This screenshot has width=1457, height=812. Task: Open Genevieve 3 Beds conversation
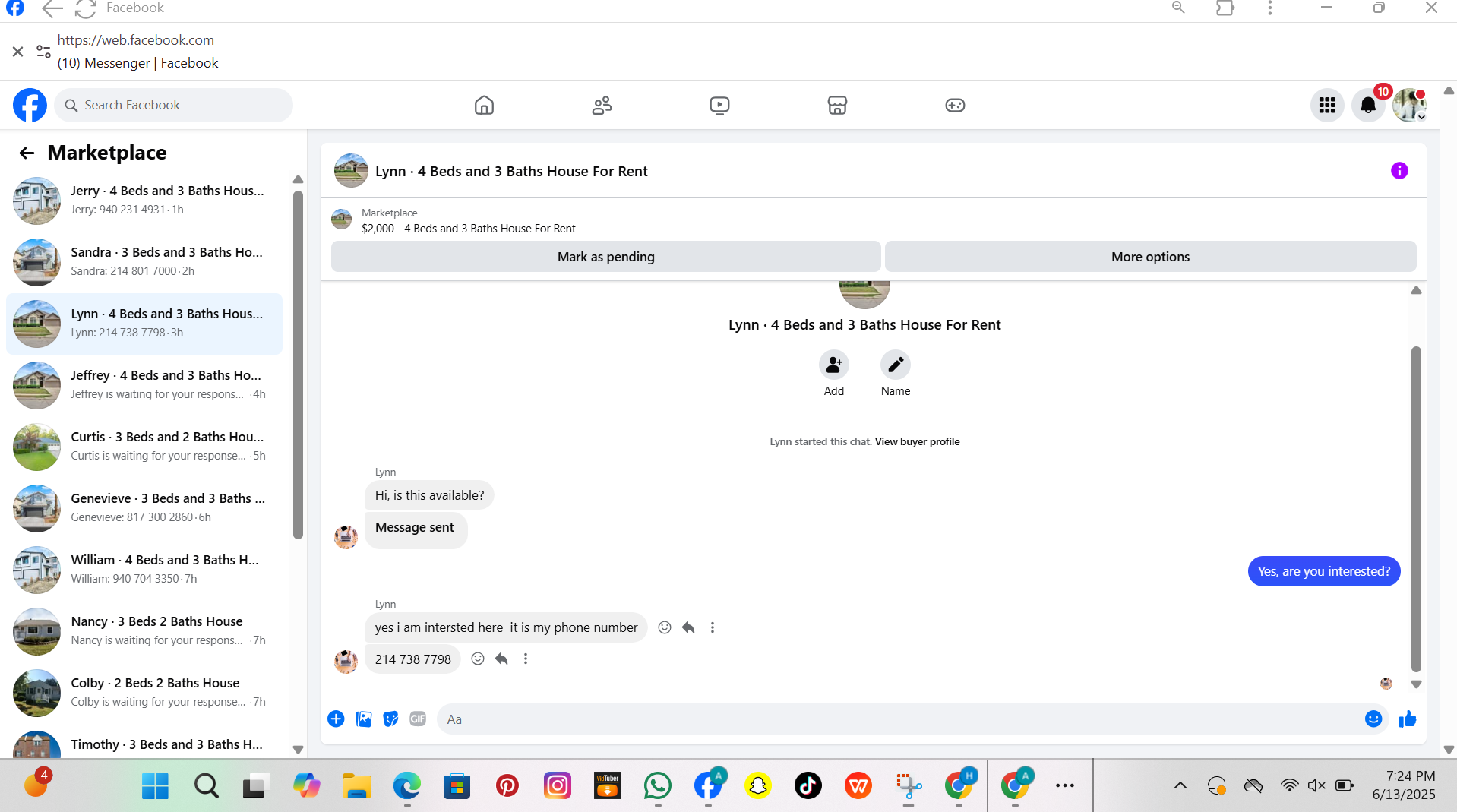pyautogui.click(x=144, y=508)
